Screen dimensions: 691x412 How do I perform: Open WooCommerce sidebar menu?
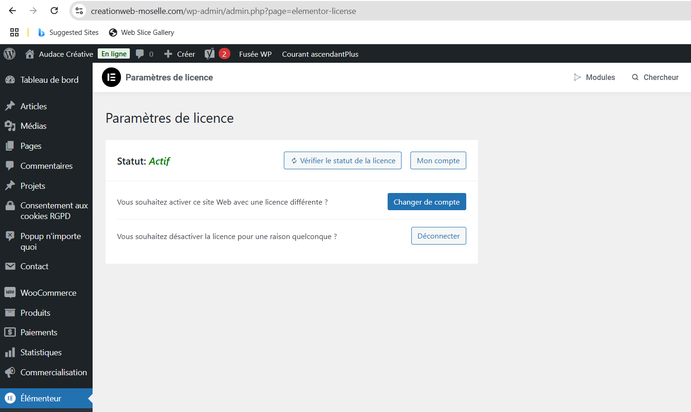[x=48, y=293]
